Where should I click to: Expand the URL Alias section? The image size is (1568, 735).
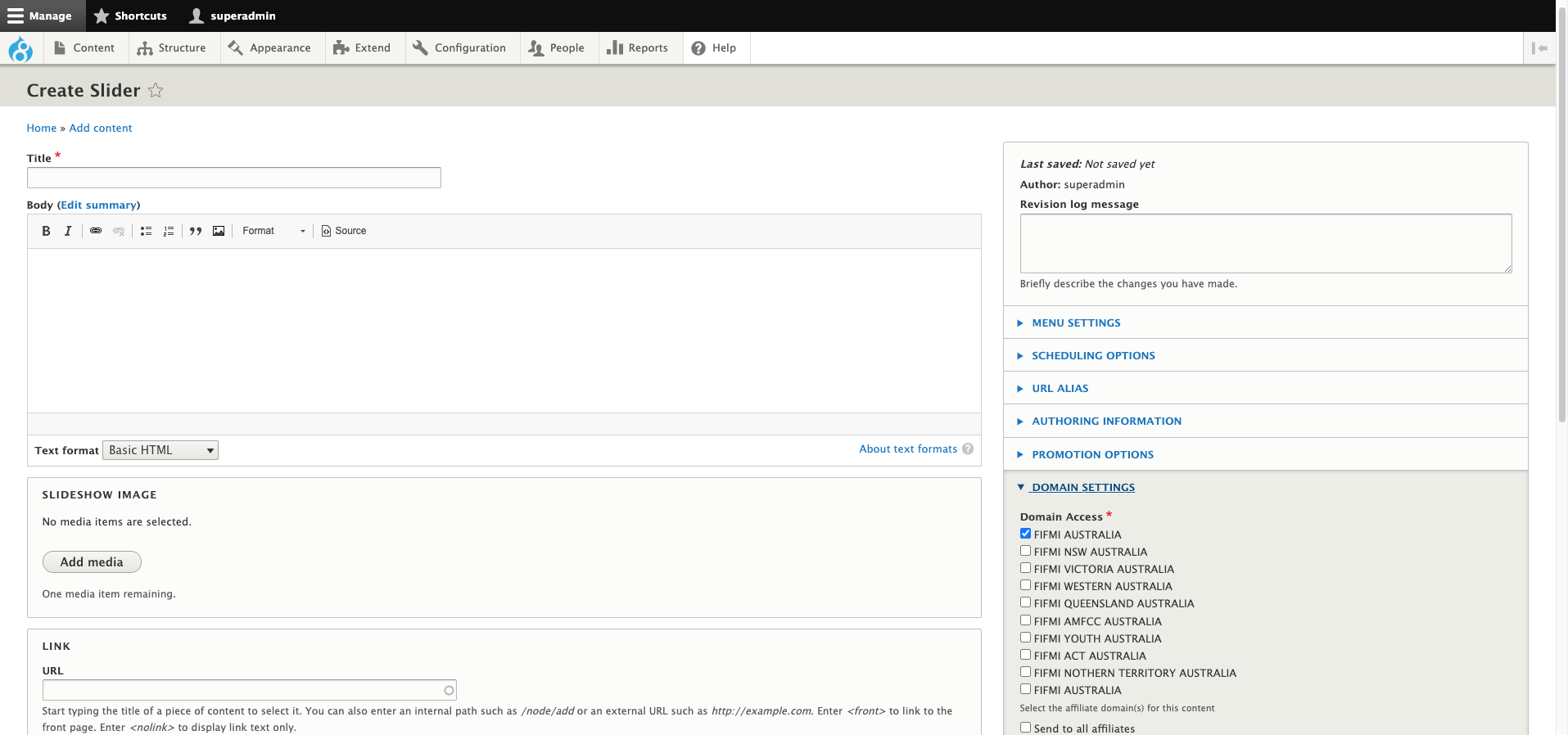click(1060, 389)
